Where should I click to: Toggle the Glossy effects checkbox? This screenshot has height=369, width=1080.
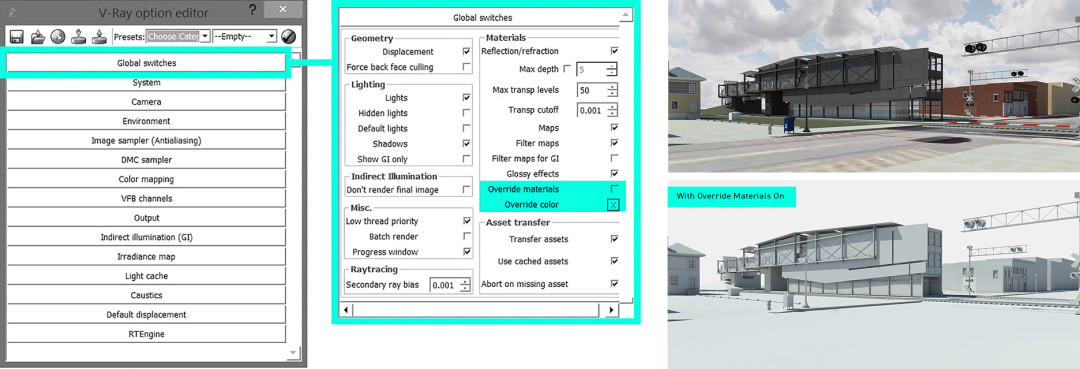tap(614, 173)
